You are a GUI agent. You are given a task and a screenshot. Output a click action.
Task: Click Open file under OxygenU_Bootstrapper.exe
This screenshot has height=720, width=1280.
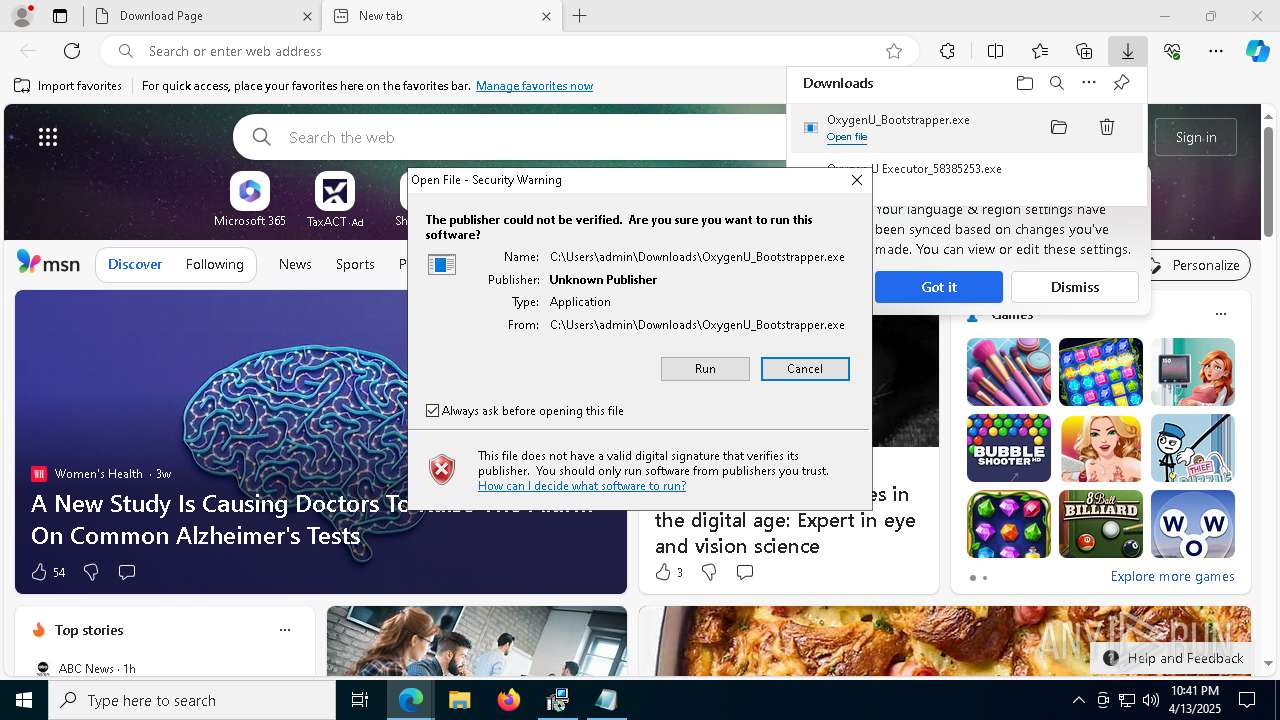[847, 137]
